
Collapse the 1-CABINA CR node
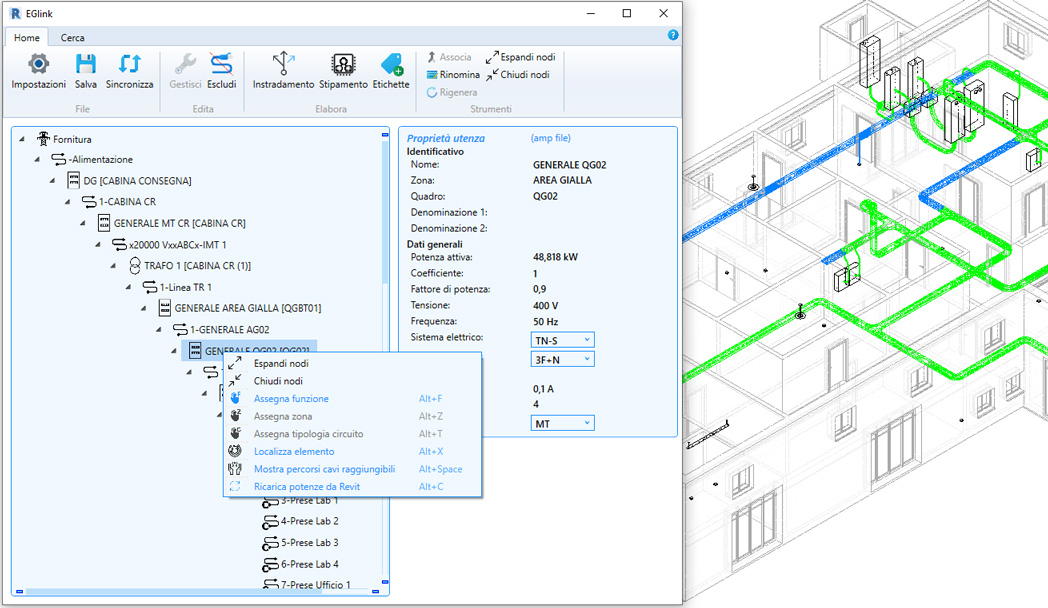[68, 201]
